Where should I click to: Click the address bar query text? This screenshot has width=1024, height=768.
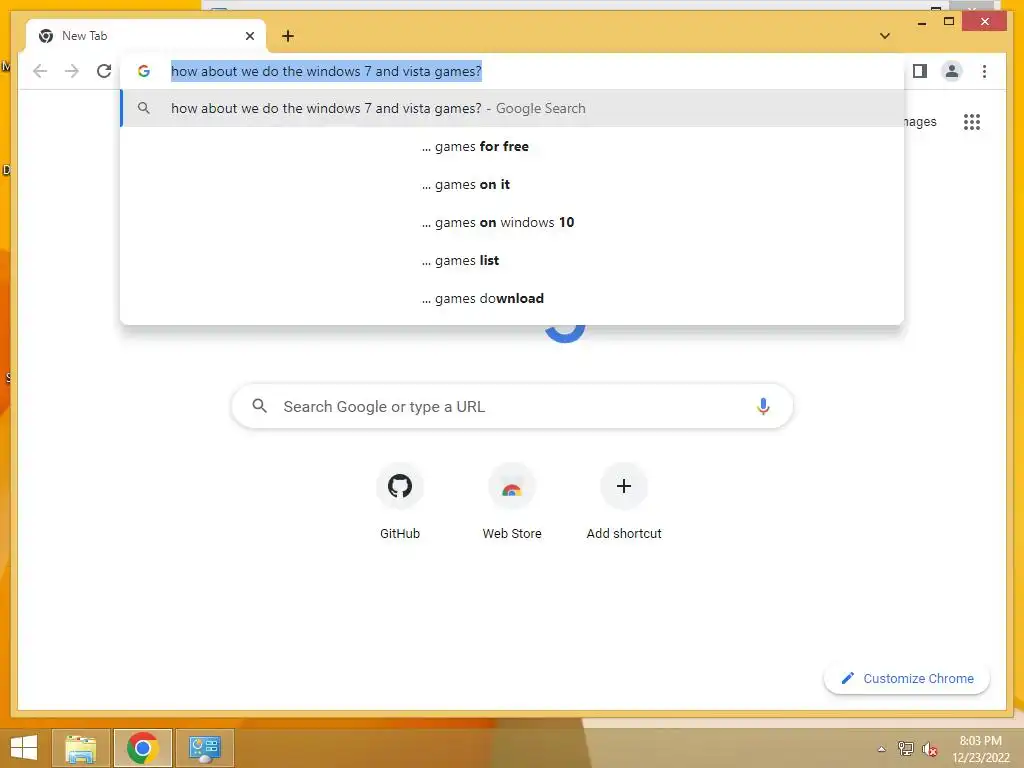tap(326, 71)
